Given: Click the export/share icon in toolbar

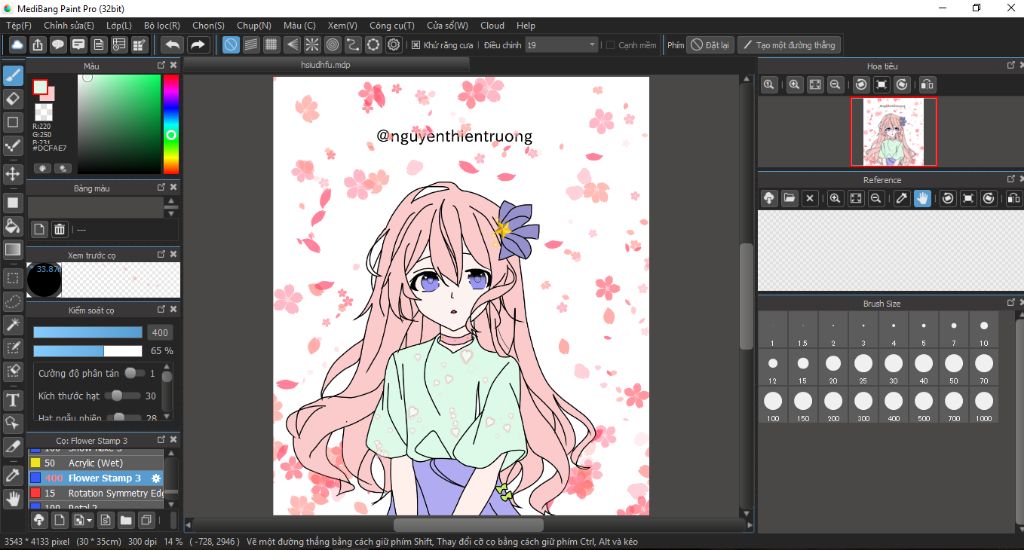Looking at the screenshot, I should [x=38, y=44].
